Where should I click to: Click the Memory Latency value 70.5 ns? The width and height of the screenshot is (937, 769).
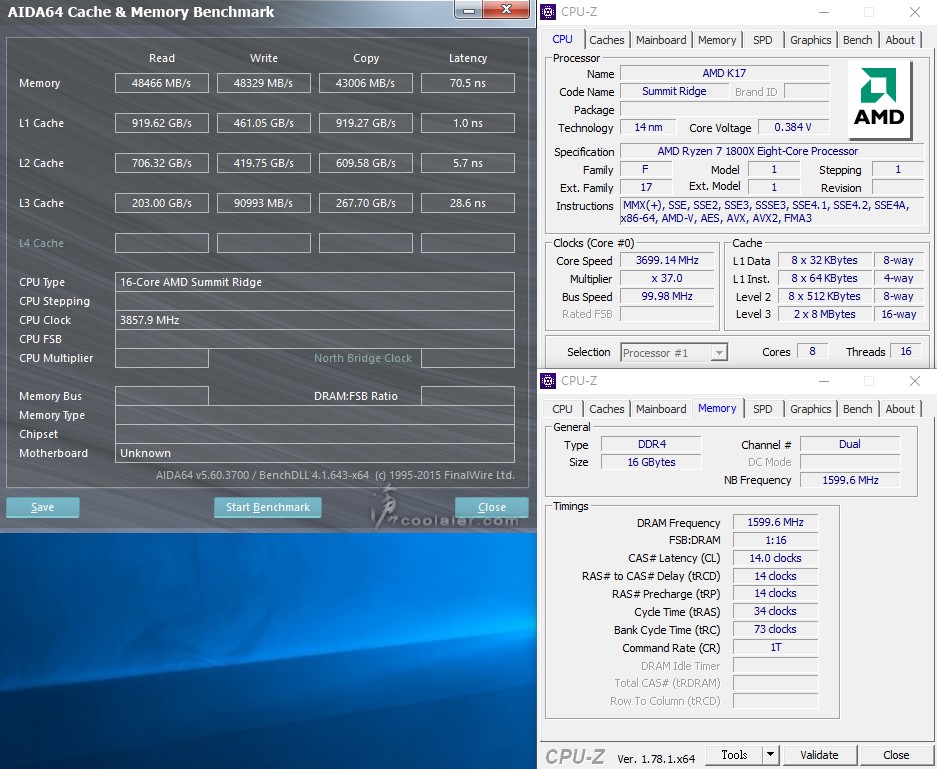point(468,83)
